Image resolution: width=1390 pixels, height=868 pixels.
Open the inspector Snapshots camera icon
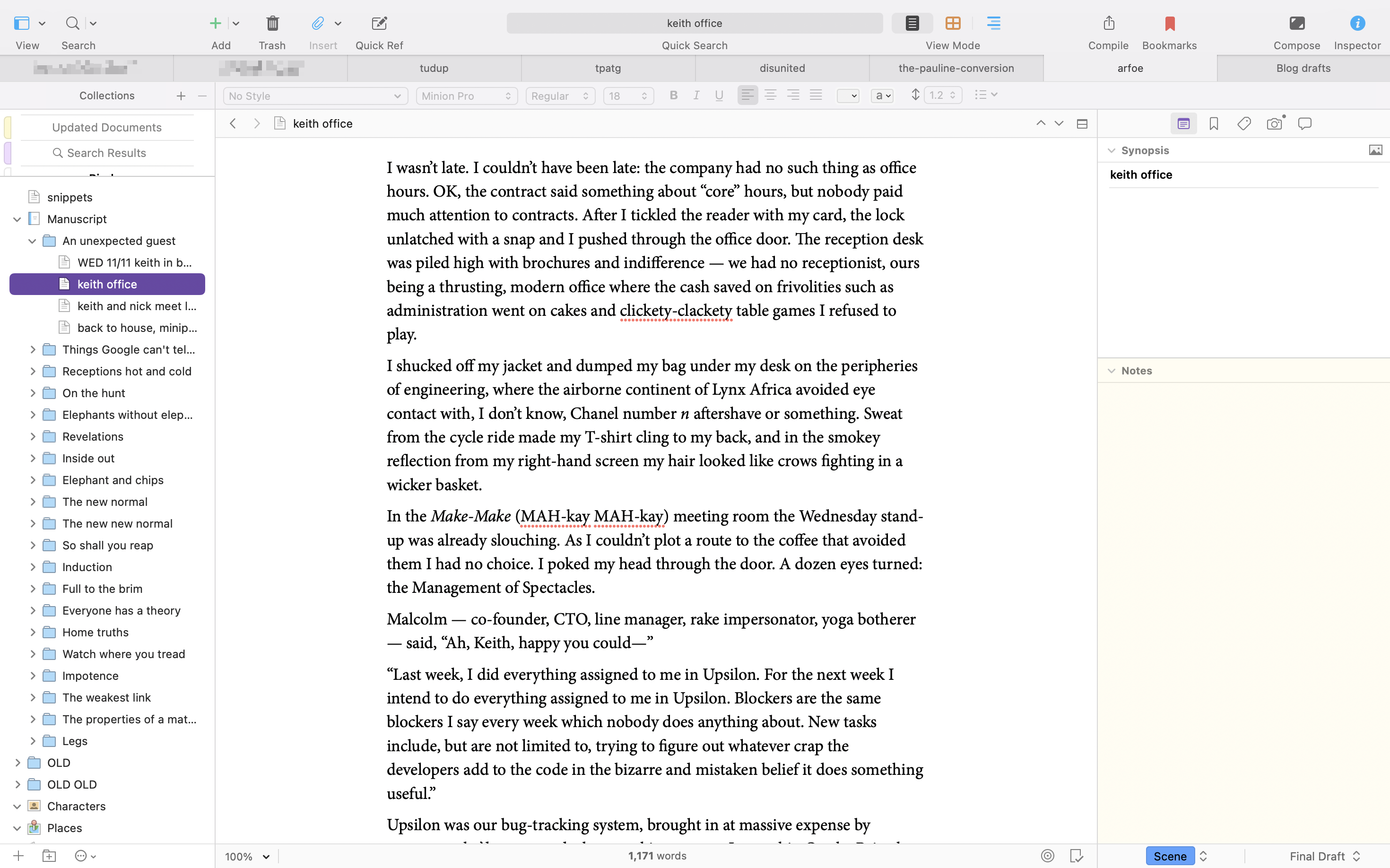click(x=1274, y=124)
